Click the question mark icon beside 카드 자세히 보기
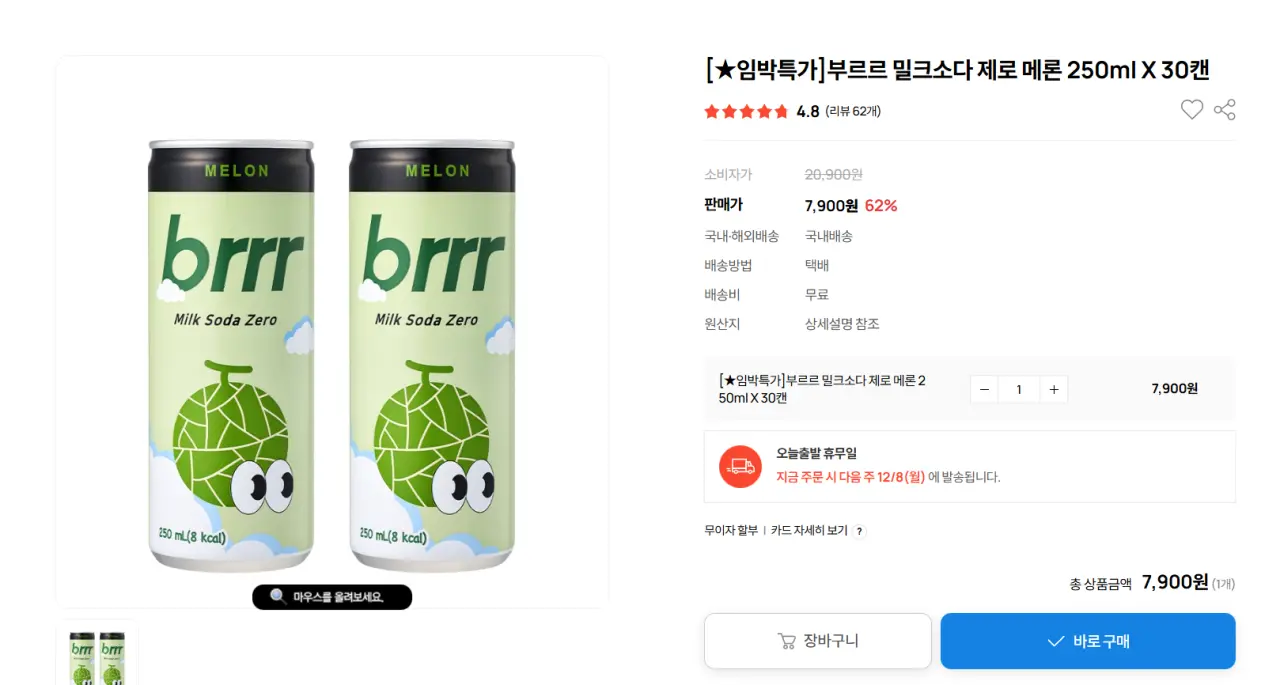1280x685 pixels. point(860,531)
